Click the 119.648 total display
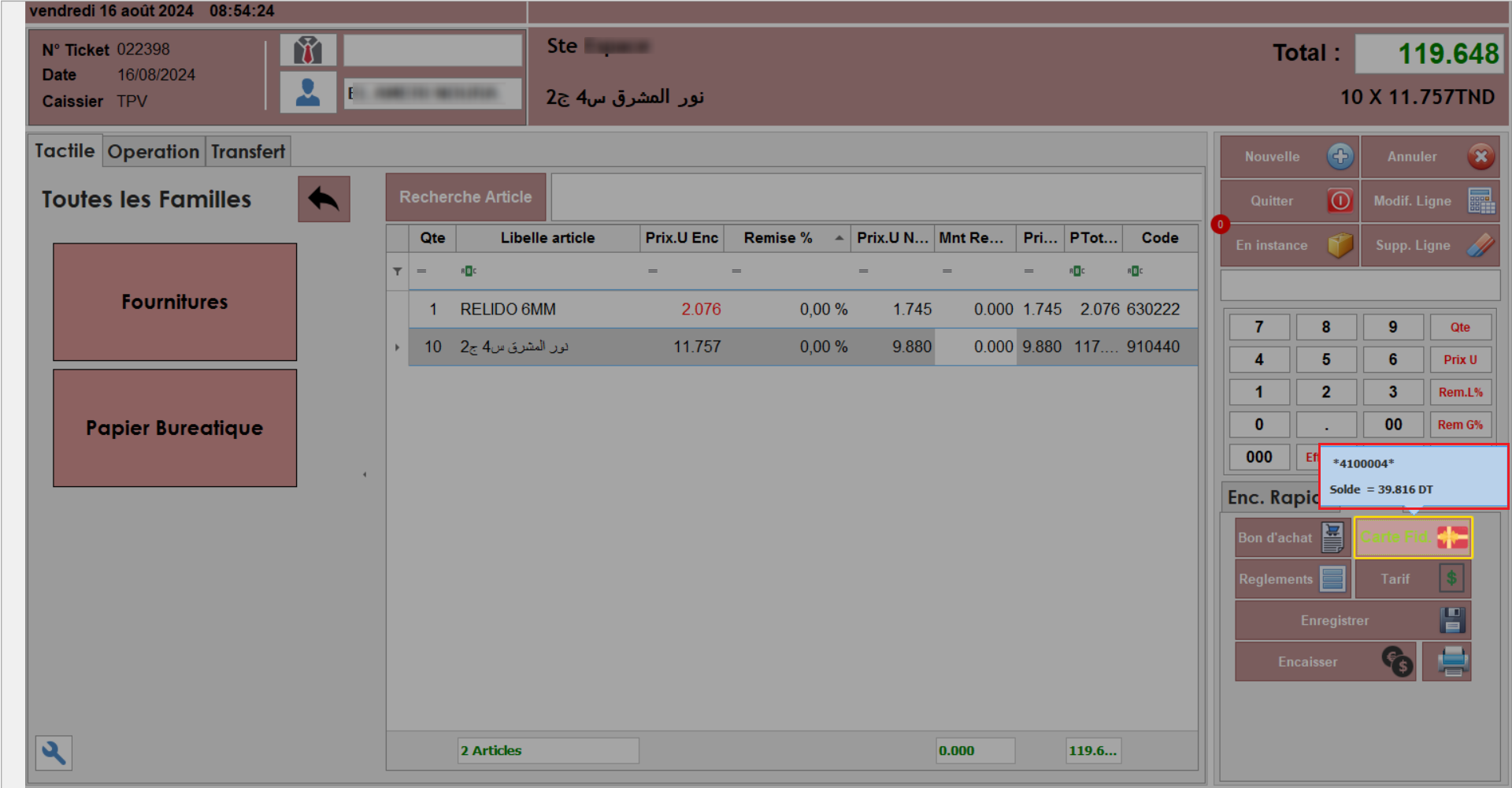Image resolution: width=1512 pixels, height=788 pixels. click(x=1429, y=54)
